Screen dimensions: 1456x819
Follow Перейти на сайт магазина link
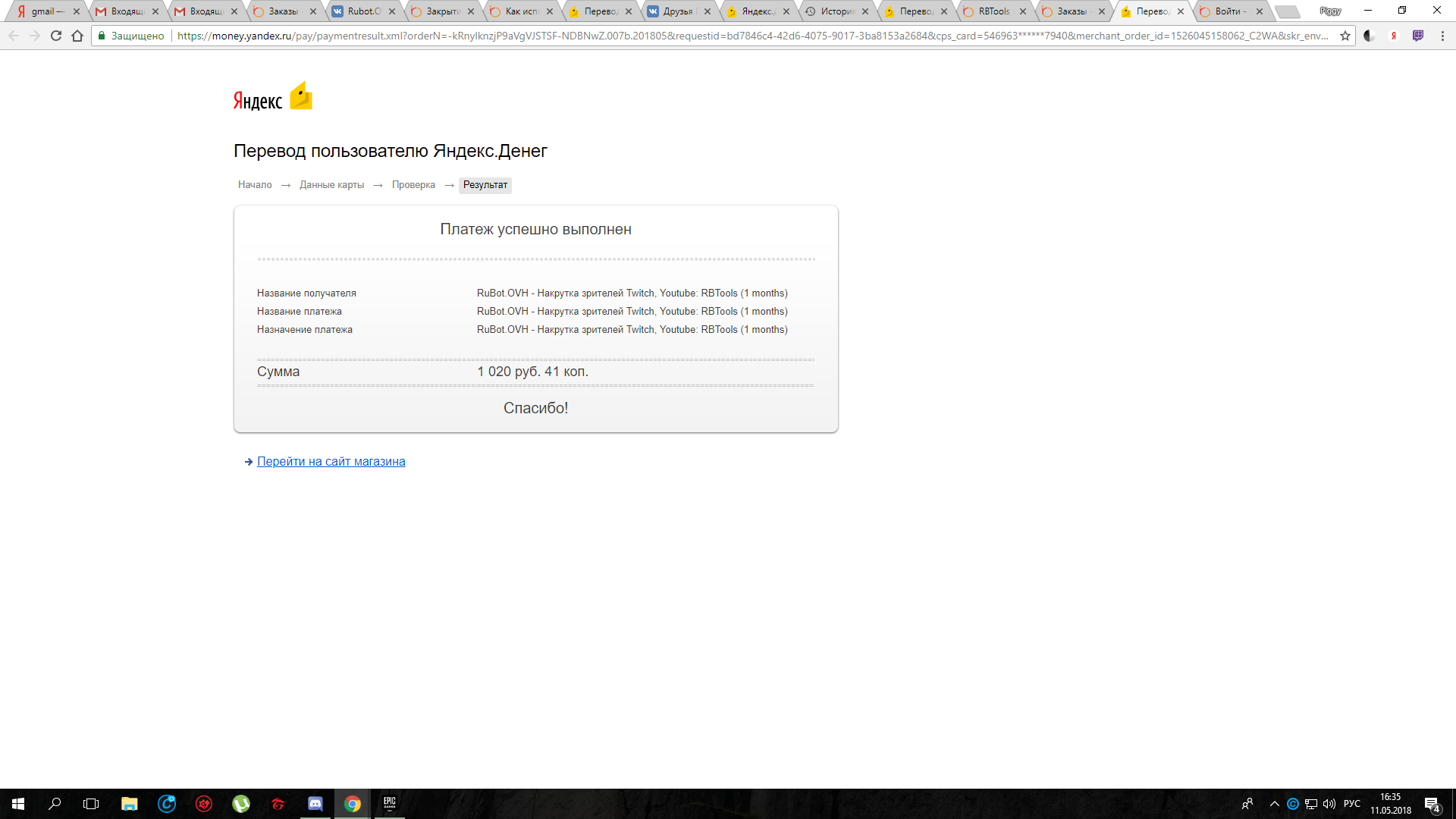pyautogui.click(x=331, y=461)
